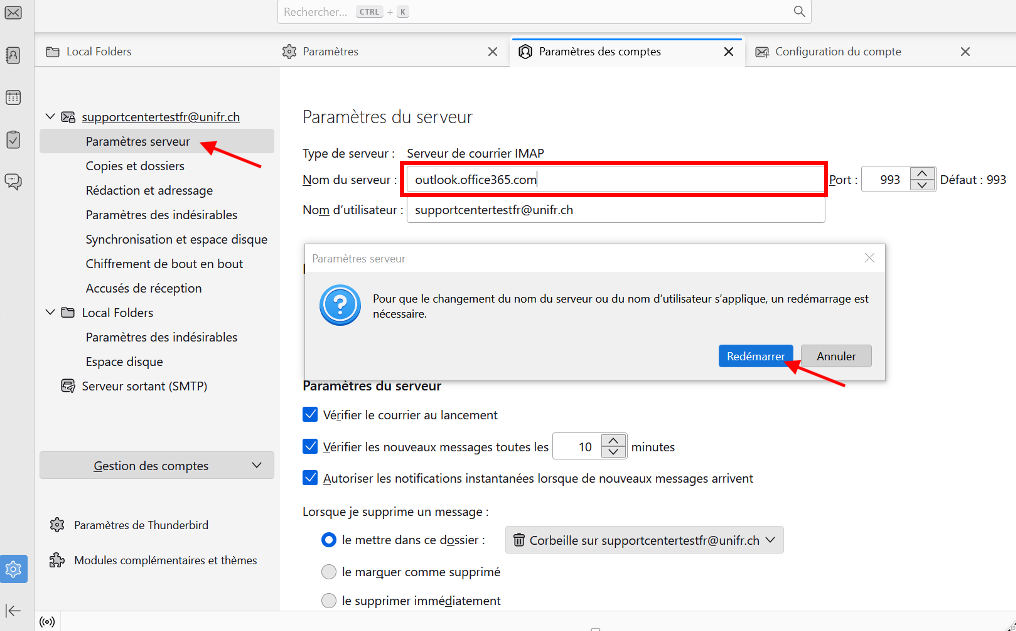Open the Mail space icon
The width and height of the screenshot is (1016, 631).
click(x=13, y=12)
